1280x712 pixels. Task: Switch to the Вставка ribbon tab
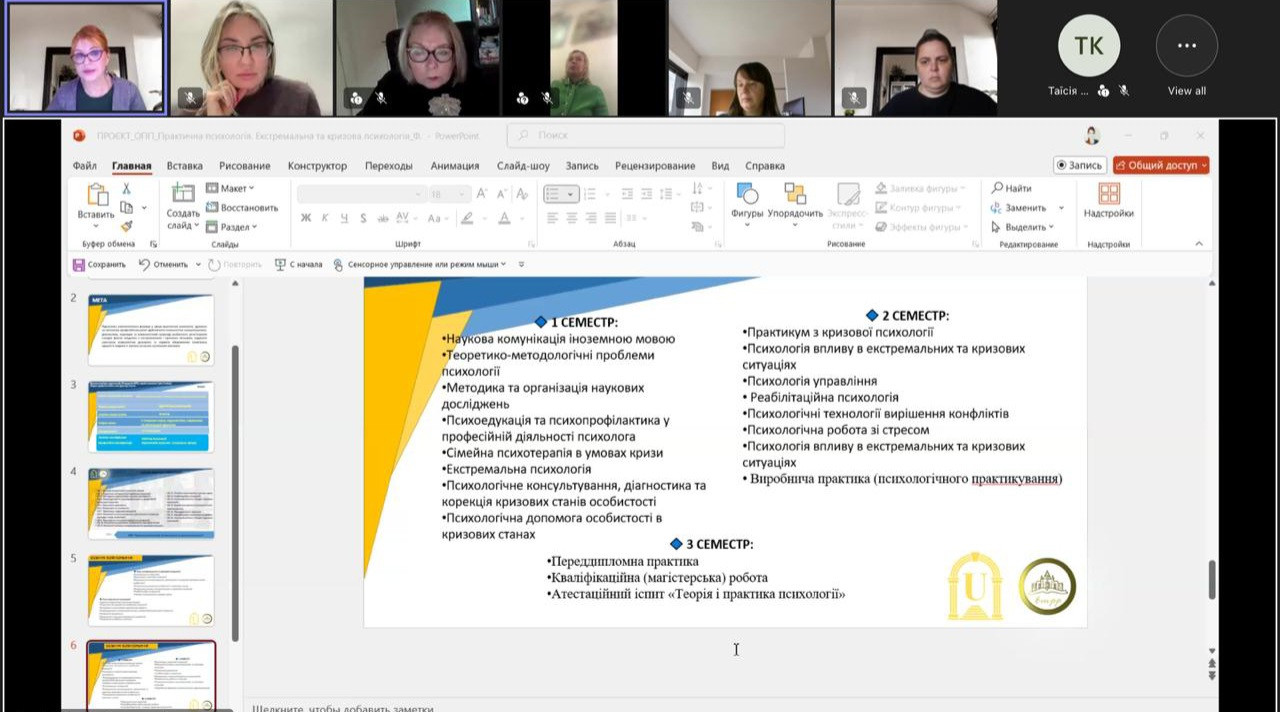tap(184, 166)
